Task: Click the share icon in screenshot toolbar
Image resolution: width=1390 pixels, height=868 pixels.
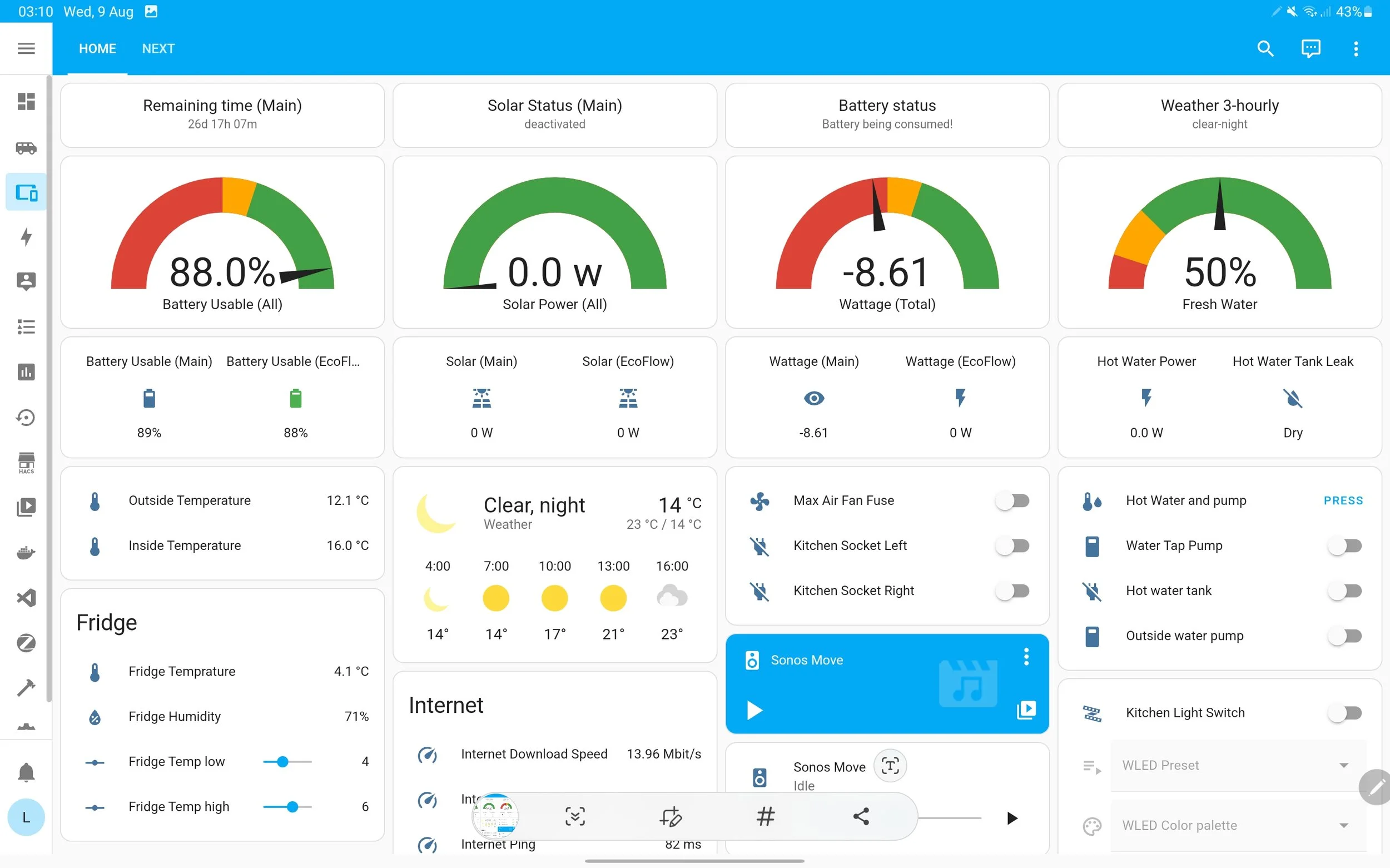Action: pyautogui.click(x=860, y=816)
